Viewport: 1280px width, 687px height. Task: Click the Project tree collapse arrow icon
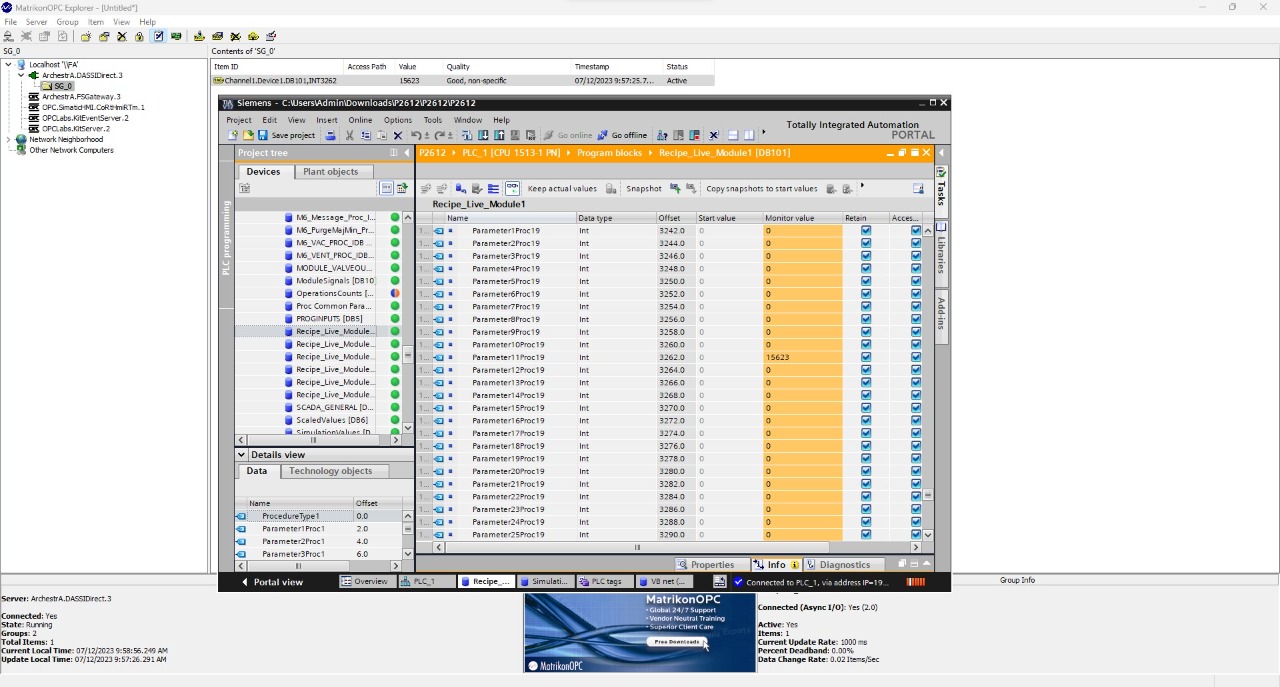click(406, 153)
